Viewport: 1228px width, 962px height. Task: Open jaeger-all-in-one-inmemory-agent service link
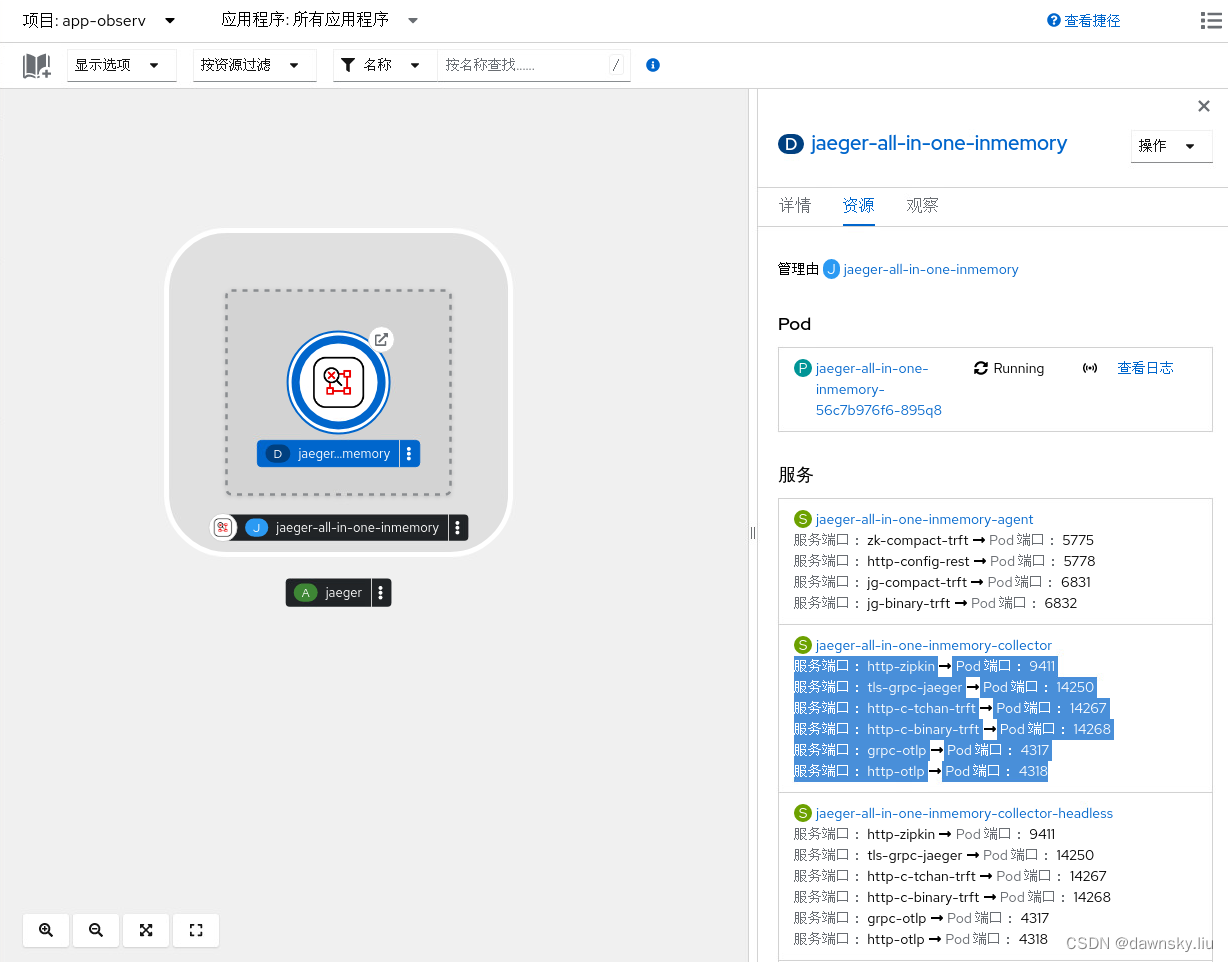925,519
